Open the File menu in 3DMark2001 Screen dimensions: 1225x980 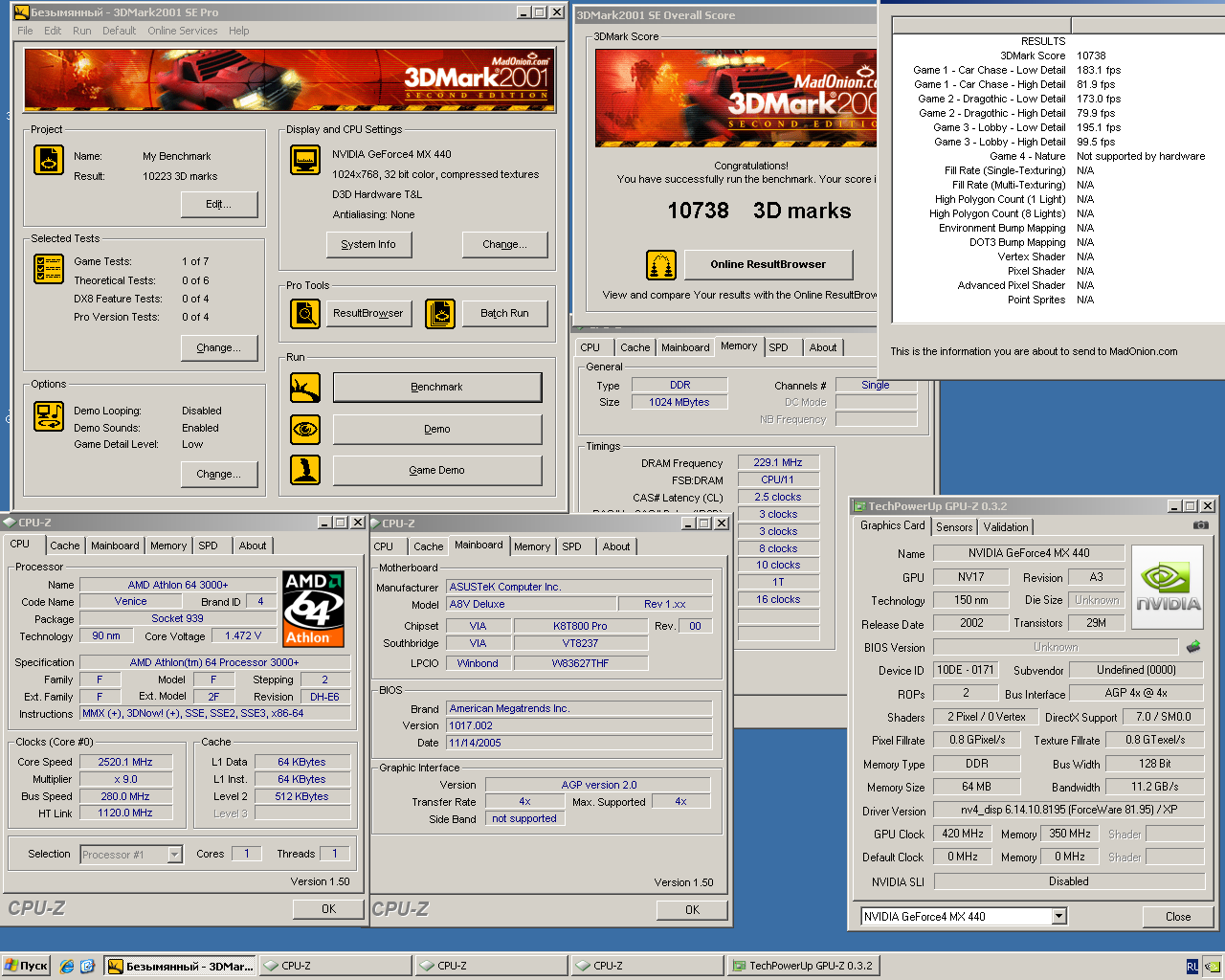pyautogui.click(x=25, y=31)
